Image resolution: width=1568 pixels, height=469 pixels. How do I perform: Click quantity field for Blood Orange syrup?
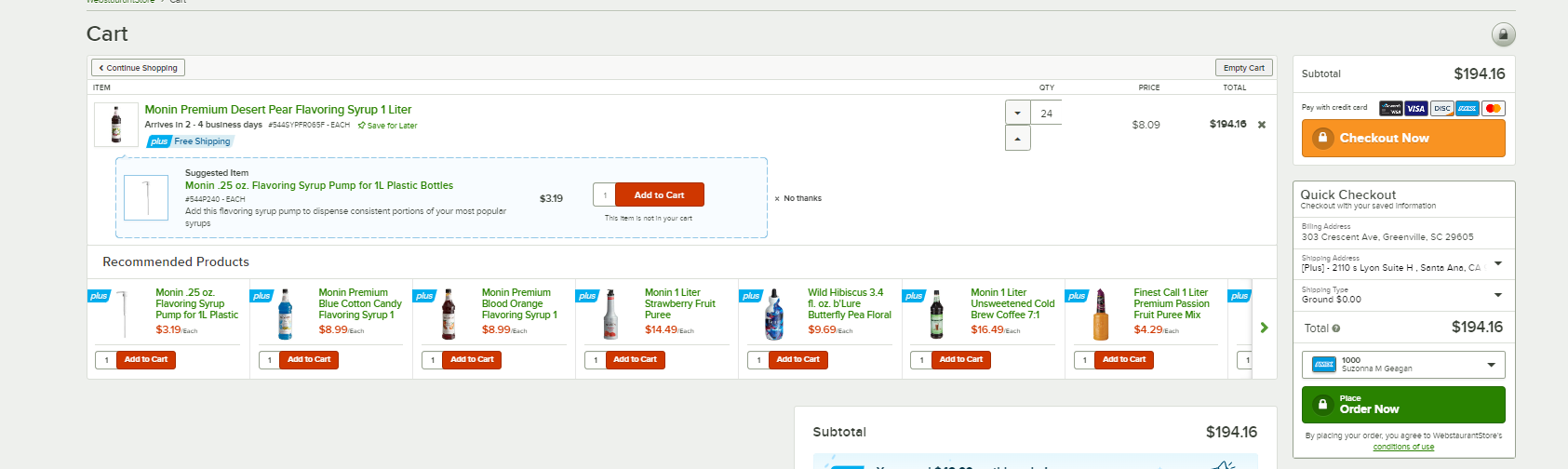point(433,360)
